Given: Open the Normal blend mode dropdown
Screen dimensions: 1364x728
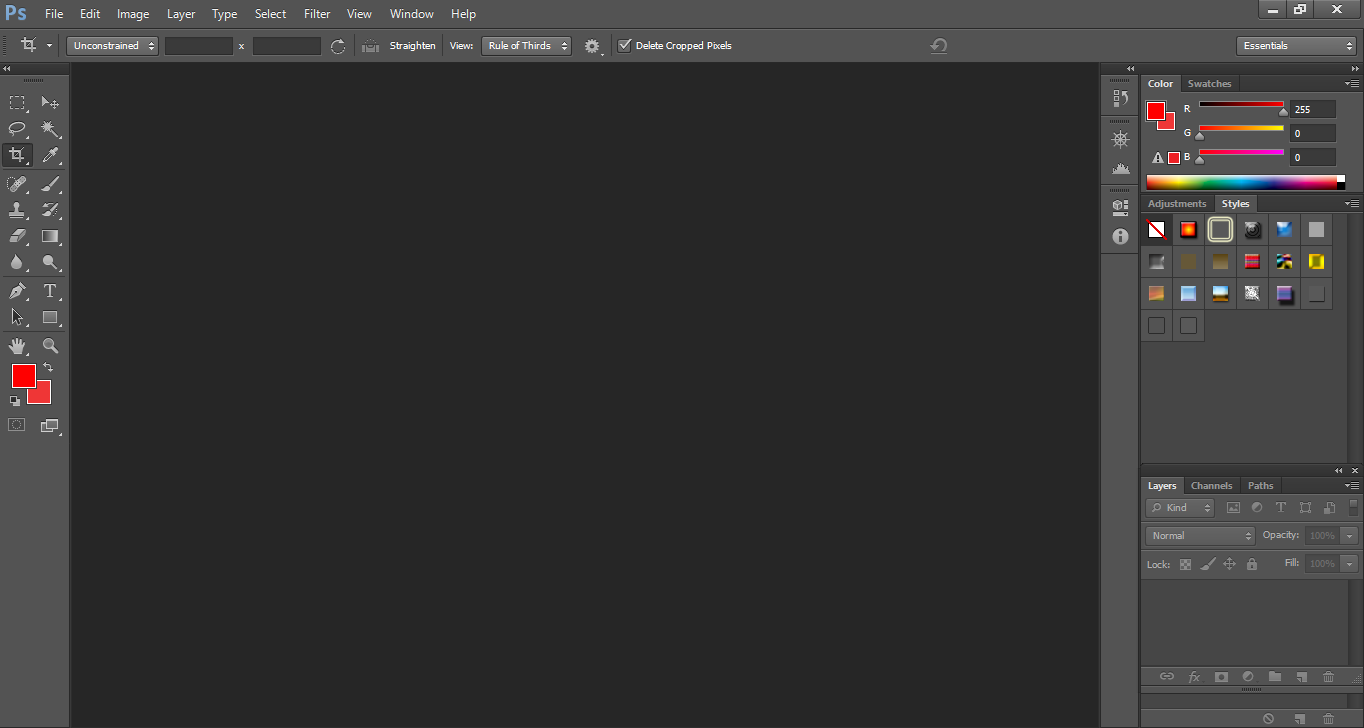Looking at the screenshot, I should point(1200,536).
